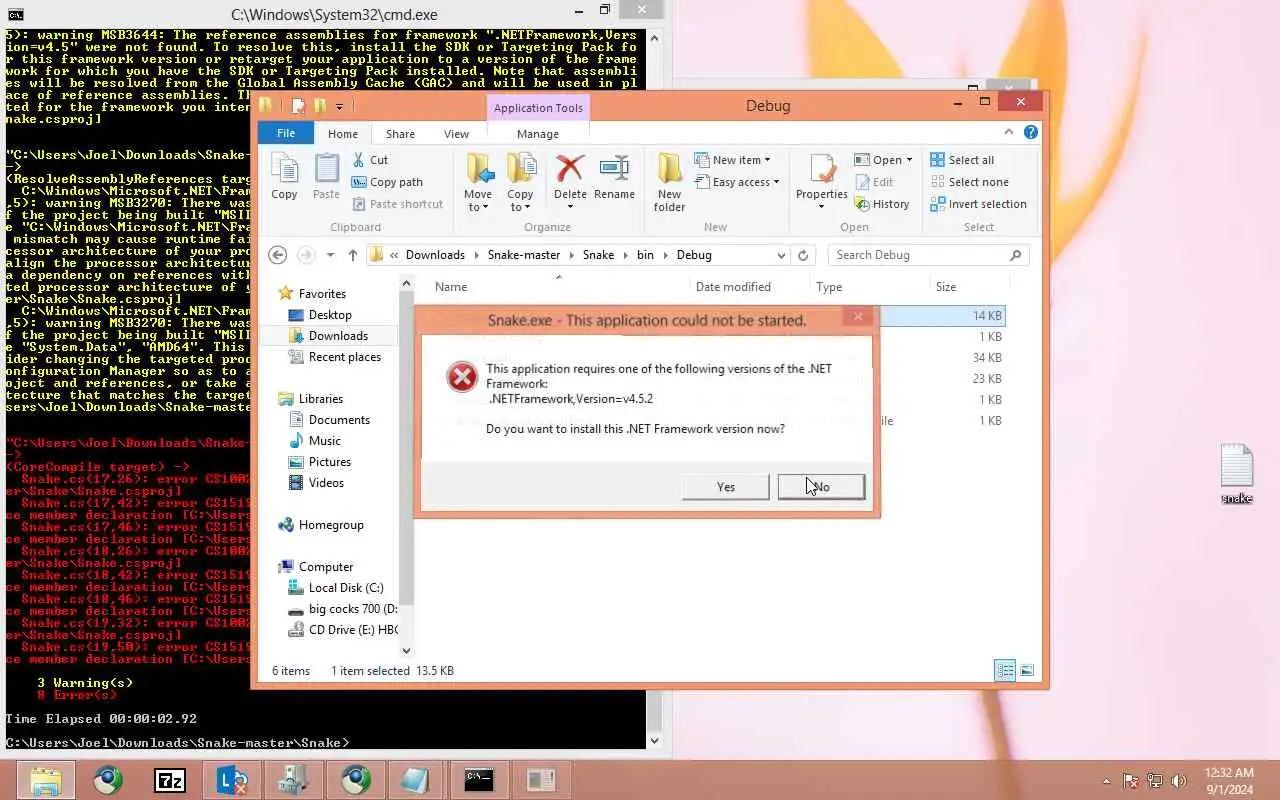Show hidden system tray icons
1280x800 pixels.
coord(1106,781)
